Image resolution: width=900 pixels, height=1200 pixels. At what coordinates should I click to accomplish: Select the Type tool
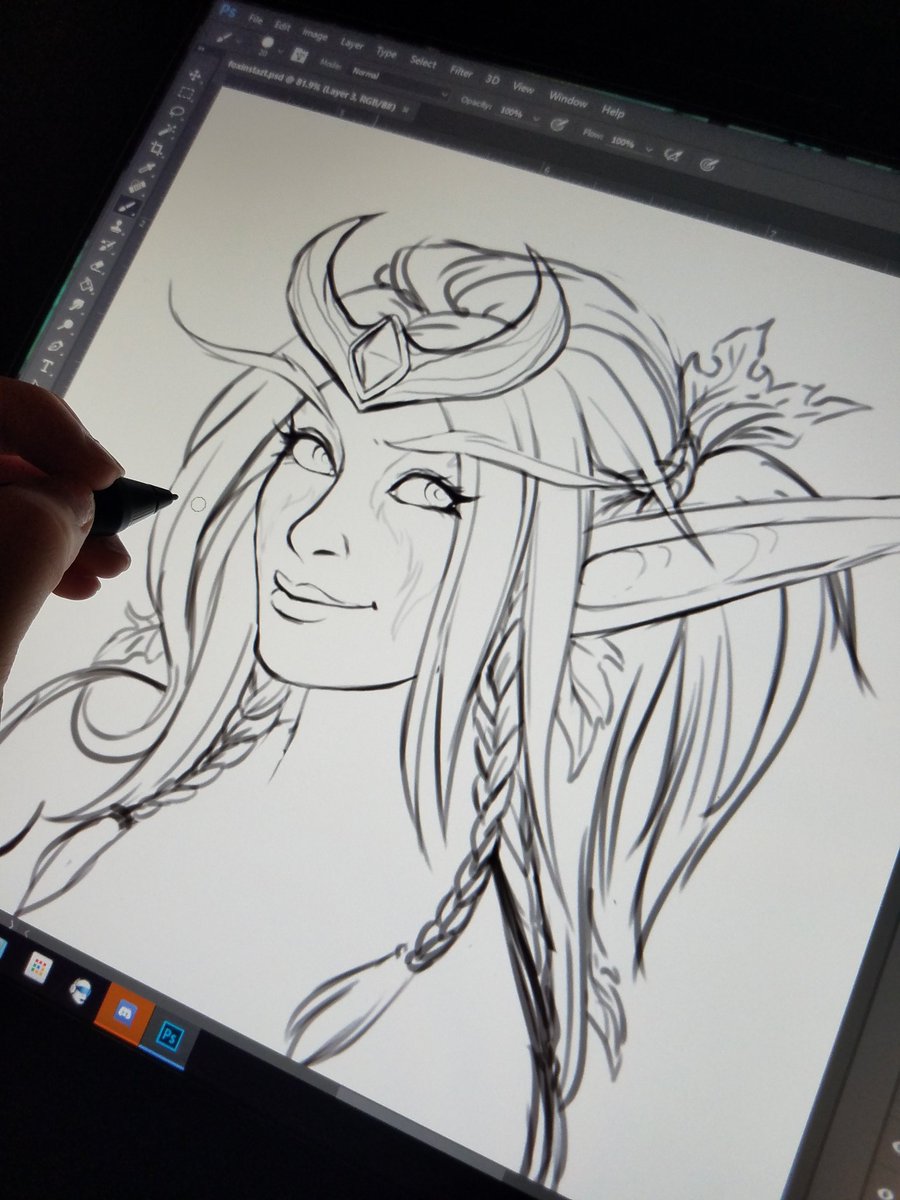(x=47, y=366)
